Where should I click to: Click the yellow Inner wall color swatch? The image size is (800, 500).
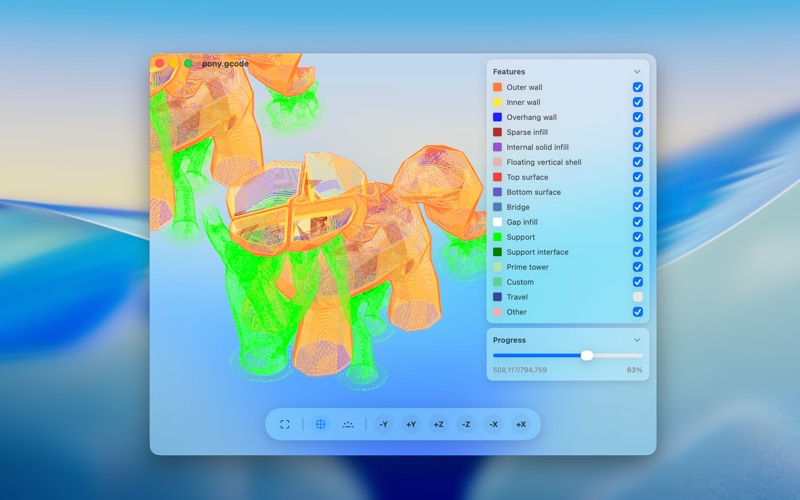tap(497, 102)
